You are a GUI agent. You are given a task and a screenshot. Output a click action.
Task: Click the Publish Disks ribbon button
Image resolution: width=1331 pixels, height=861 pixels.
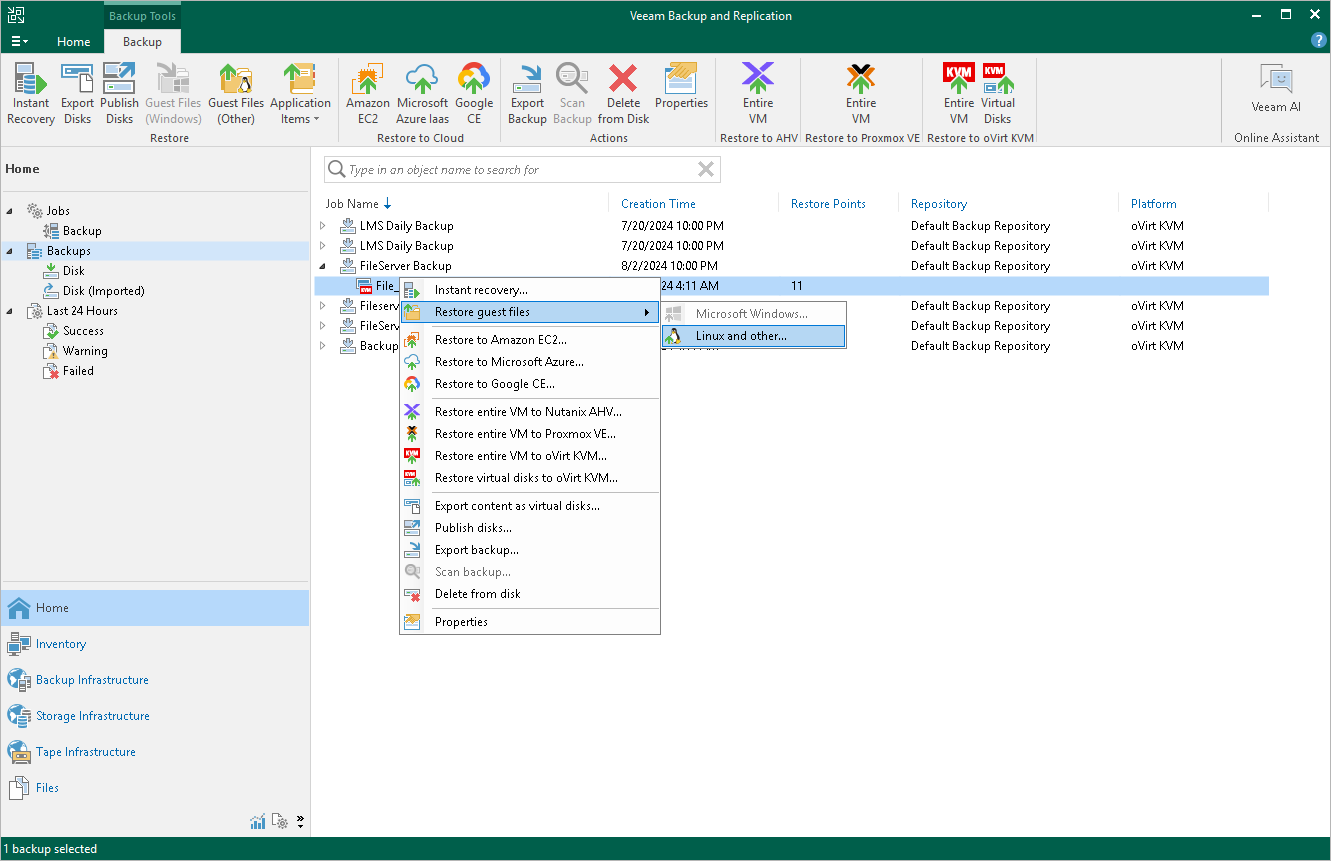coord(119,94)
